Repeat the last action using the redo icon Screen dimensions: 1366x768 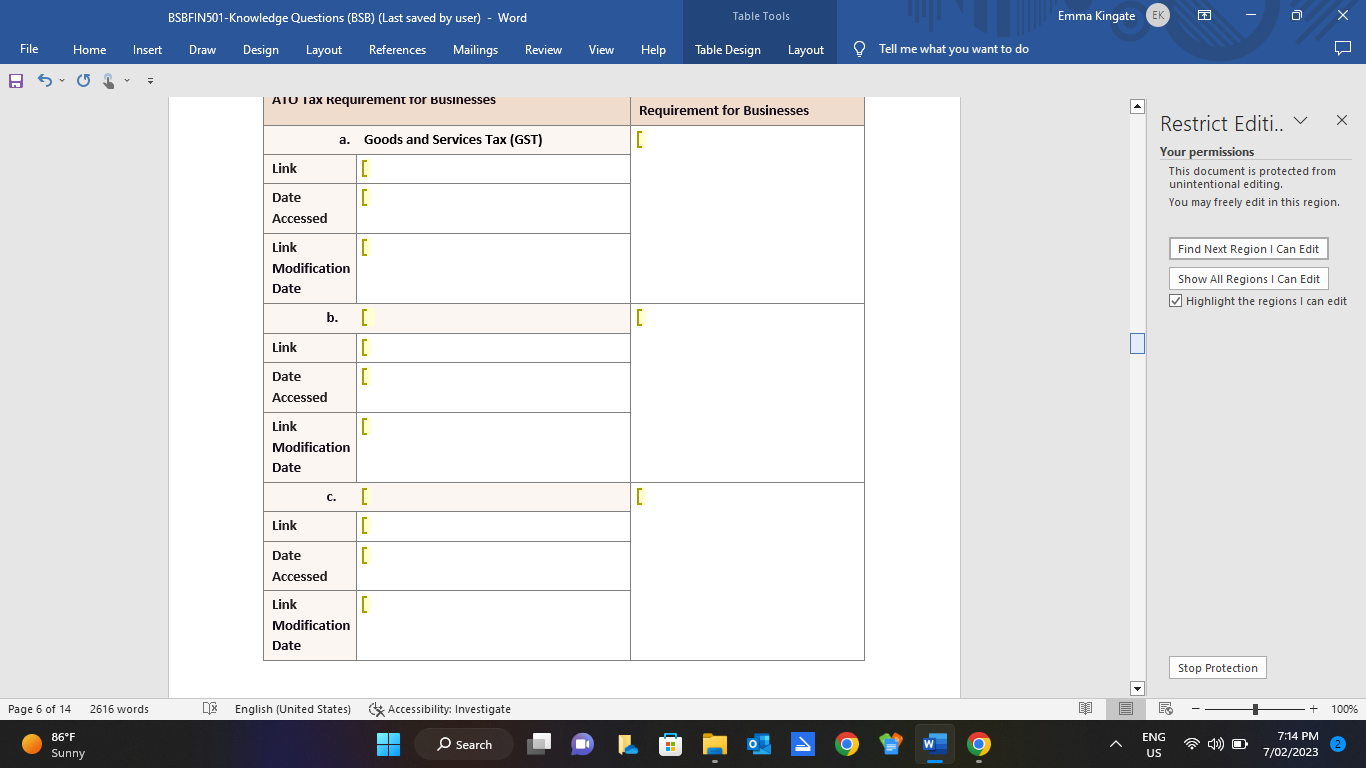point(83,80)
